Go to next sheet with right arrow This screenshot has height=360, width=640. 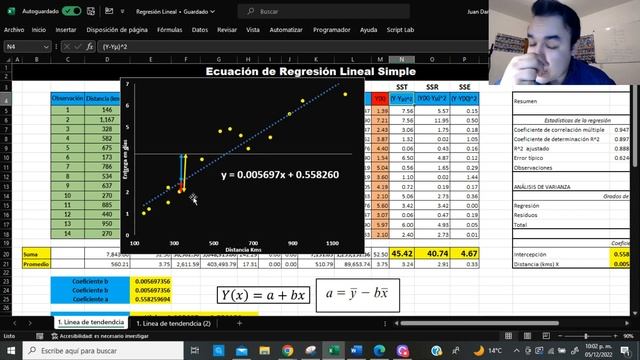pos(29,323)
